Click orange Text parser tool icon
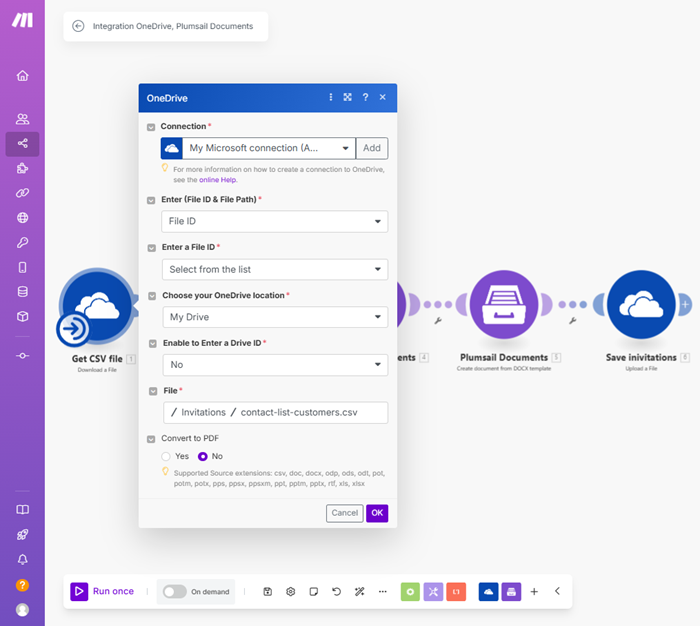This screenshot has height=626, width=700. 456,592
